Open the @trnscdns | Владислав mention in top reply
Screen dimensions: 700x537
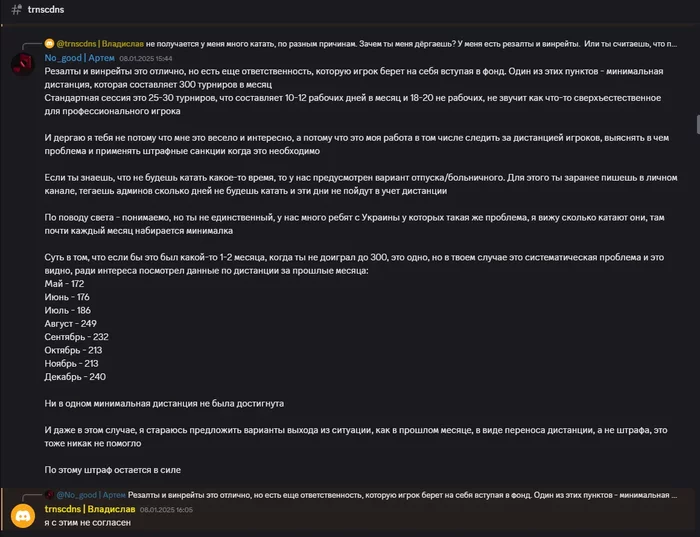coord(99,44)
